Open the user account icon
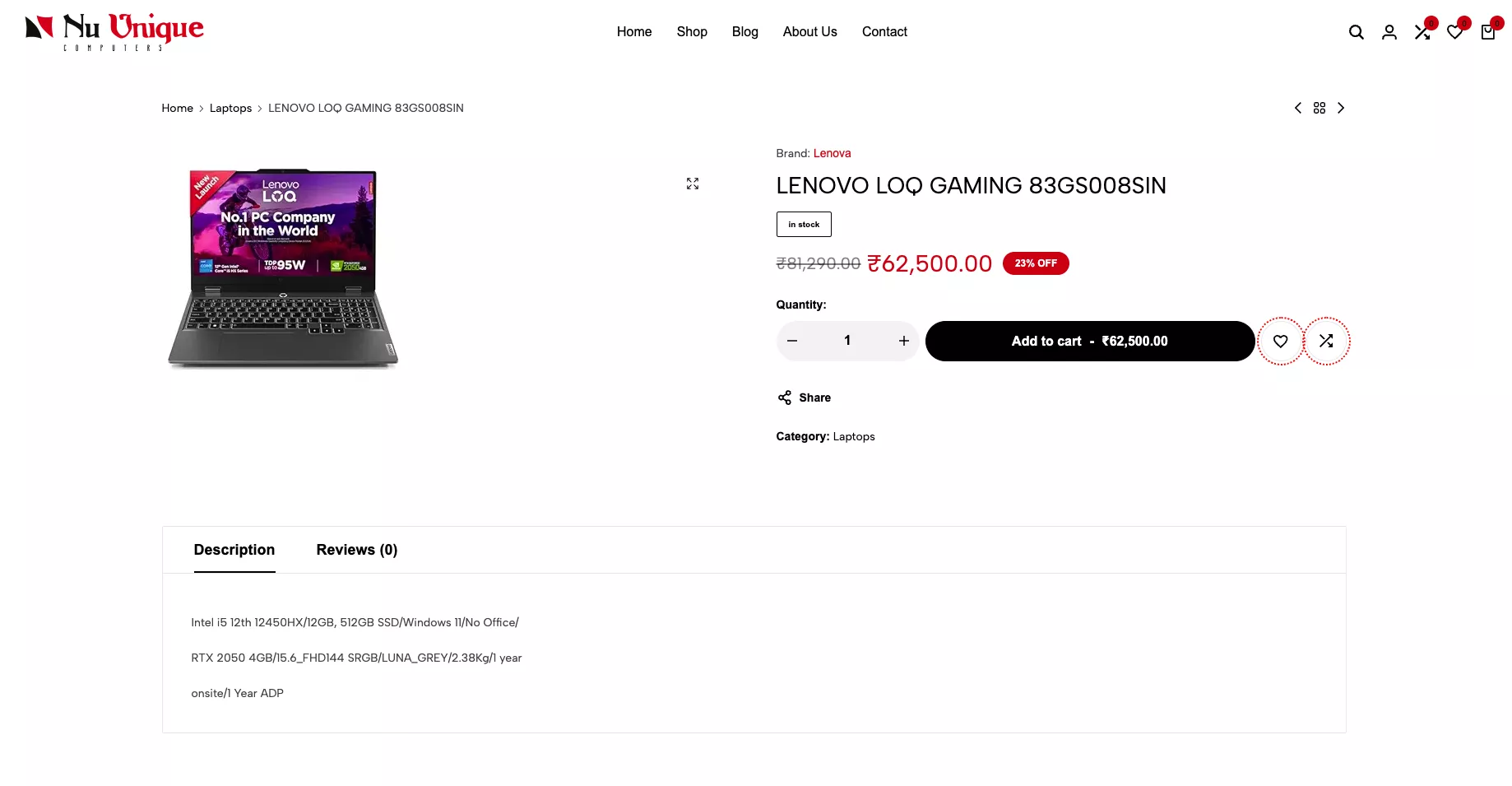Viewport: 1512px width, 786px height. click(1389, 32)
